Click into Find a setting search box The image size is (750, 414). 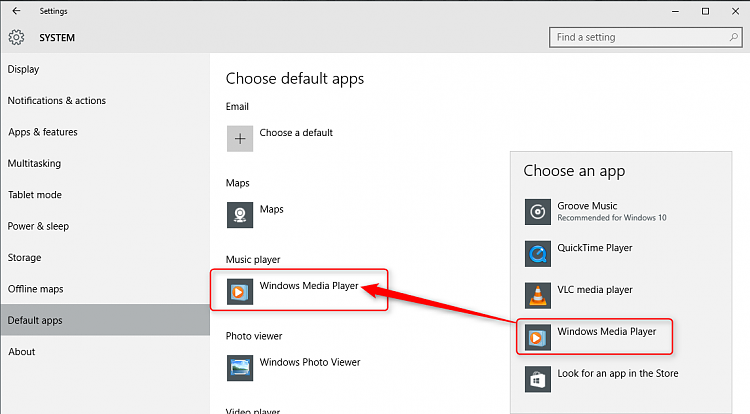coord(646,37)
